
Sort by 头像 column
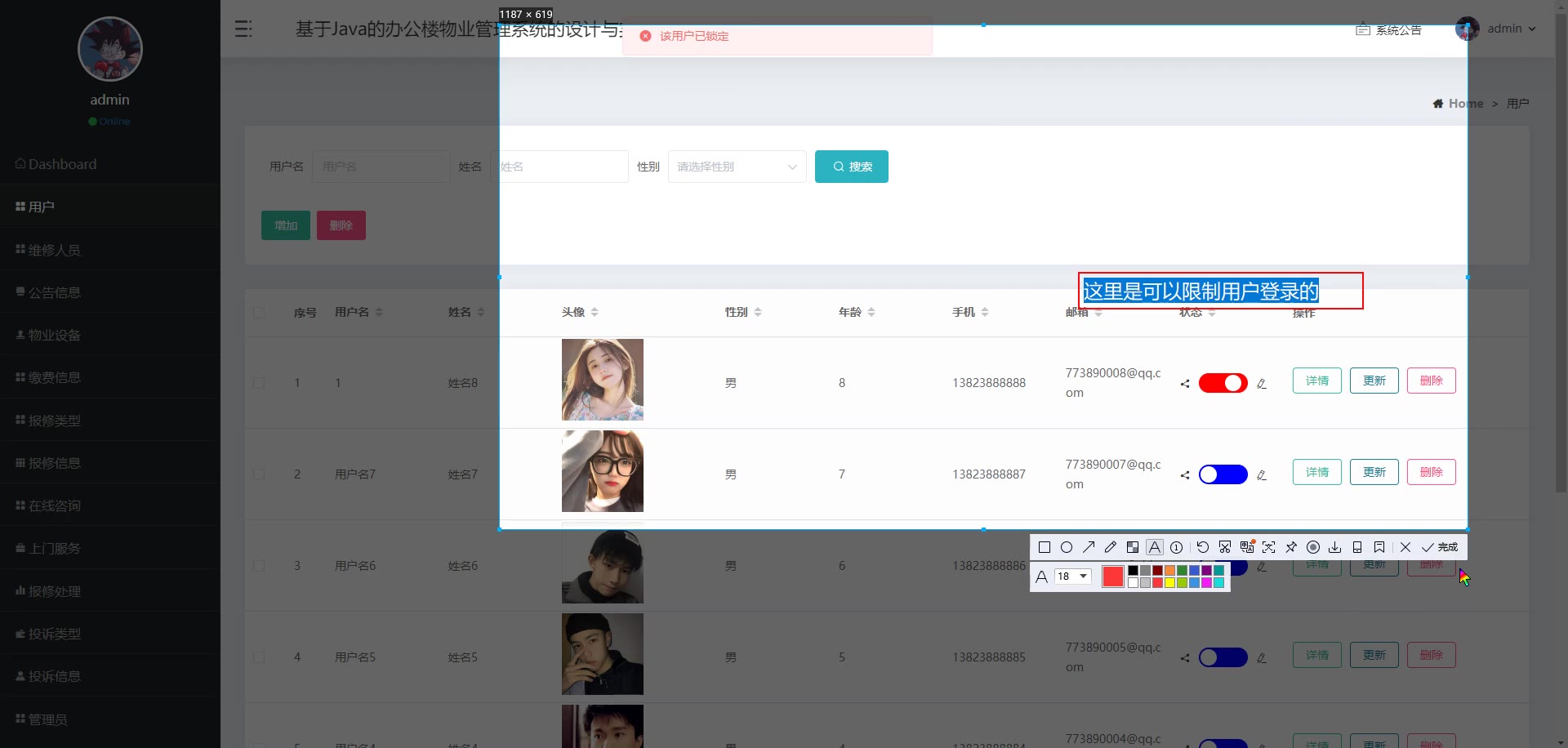point(595,312)
